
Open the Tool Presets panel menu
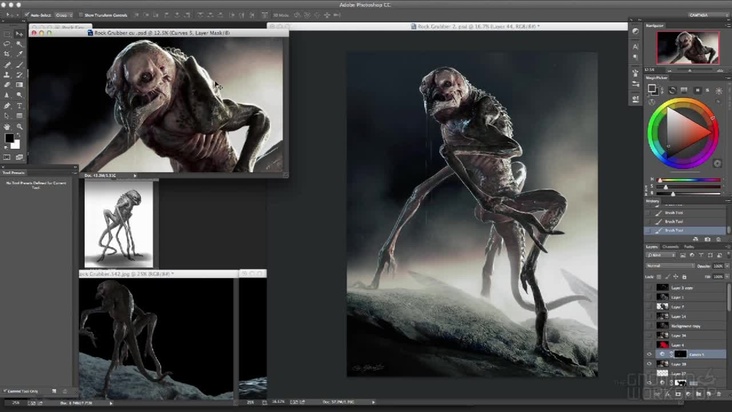tap(75, 173)
